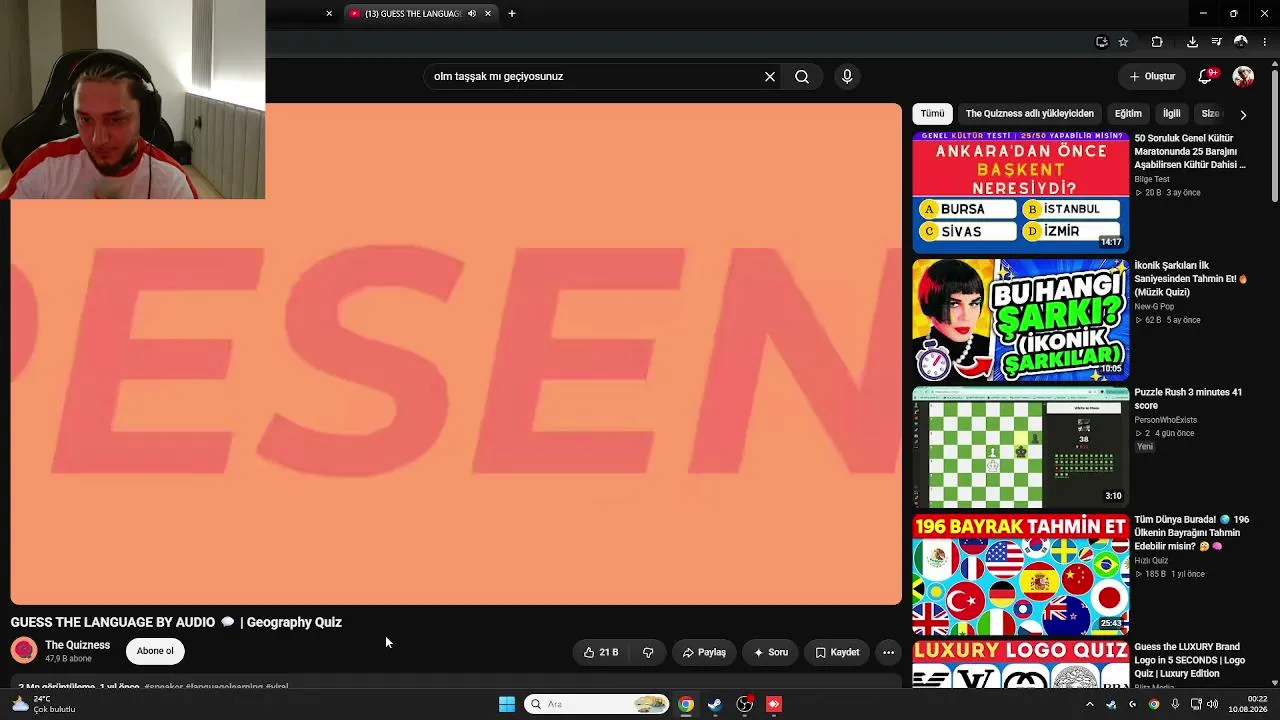Save video with Kaydet button

(x=837, y=652)
